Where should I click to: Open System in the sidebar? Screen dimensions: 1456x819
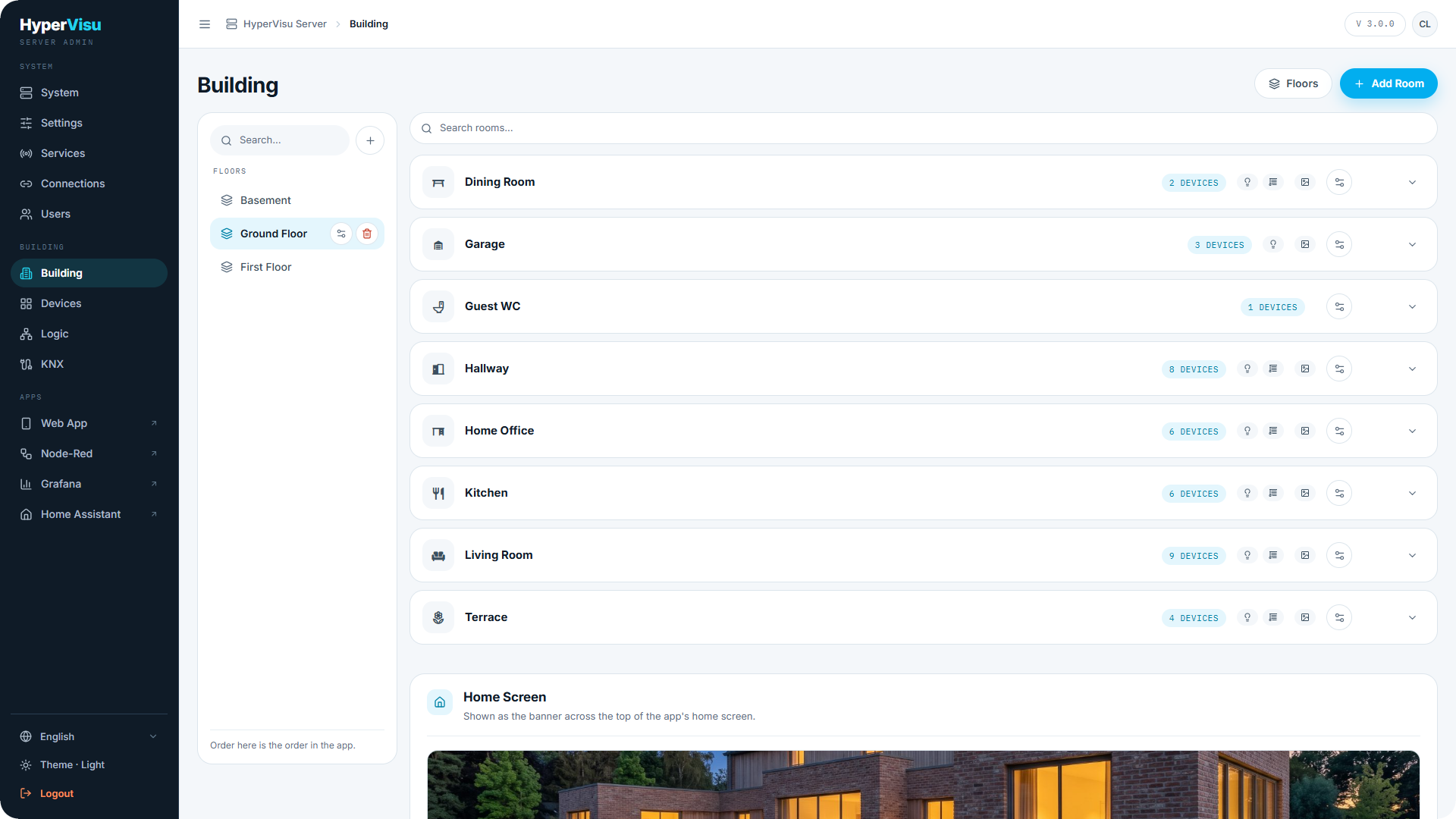click(89, 93)
